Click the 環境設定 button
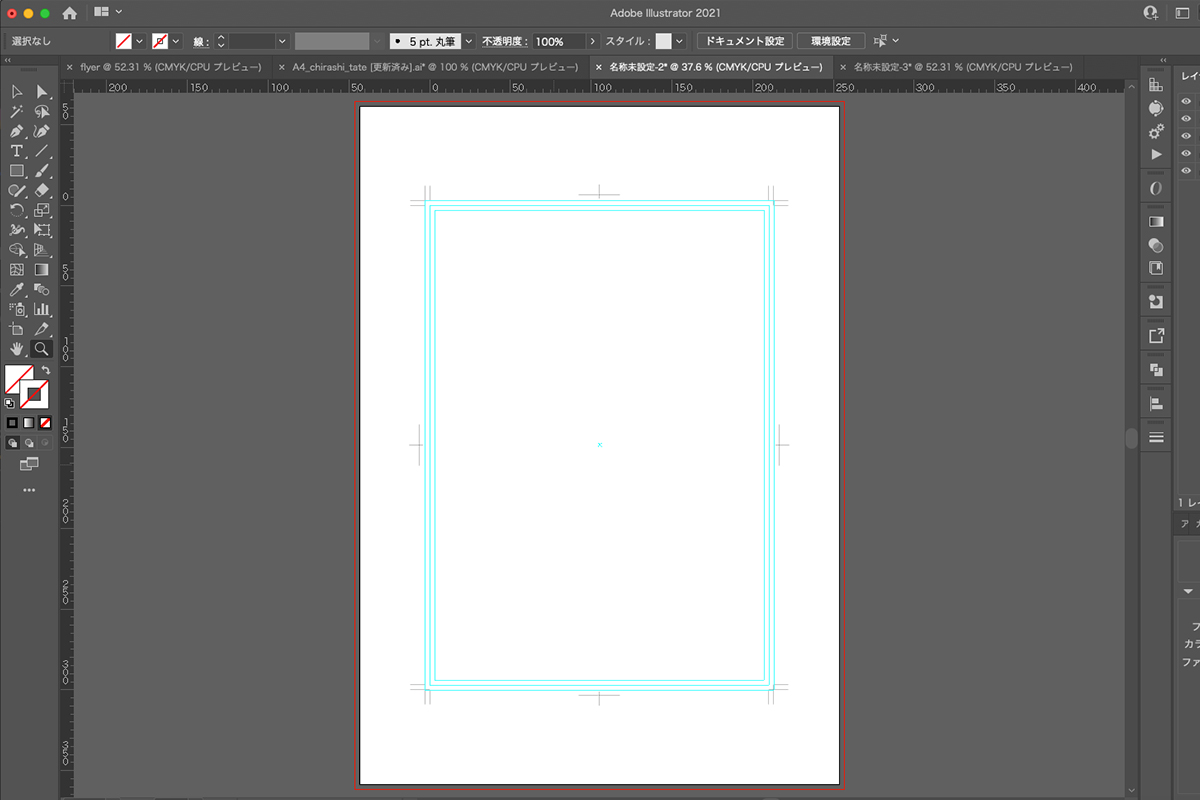1200x800 pixels. point(830,41)
